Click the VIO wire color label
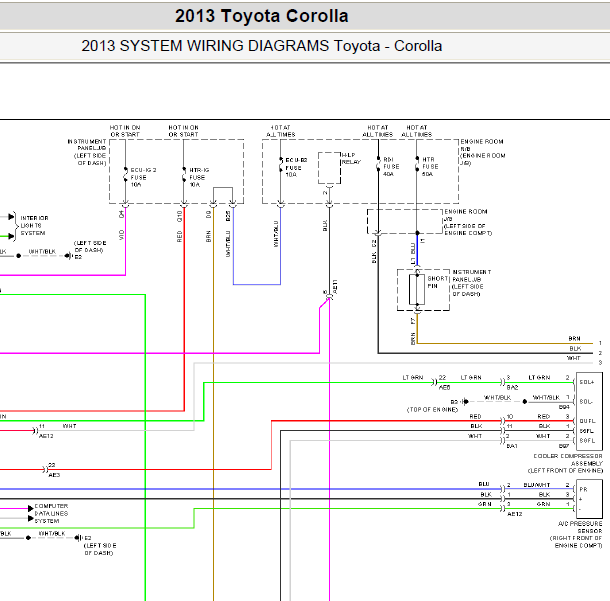Viewport: 610px width, 601px height. click(121, 235)
